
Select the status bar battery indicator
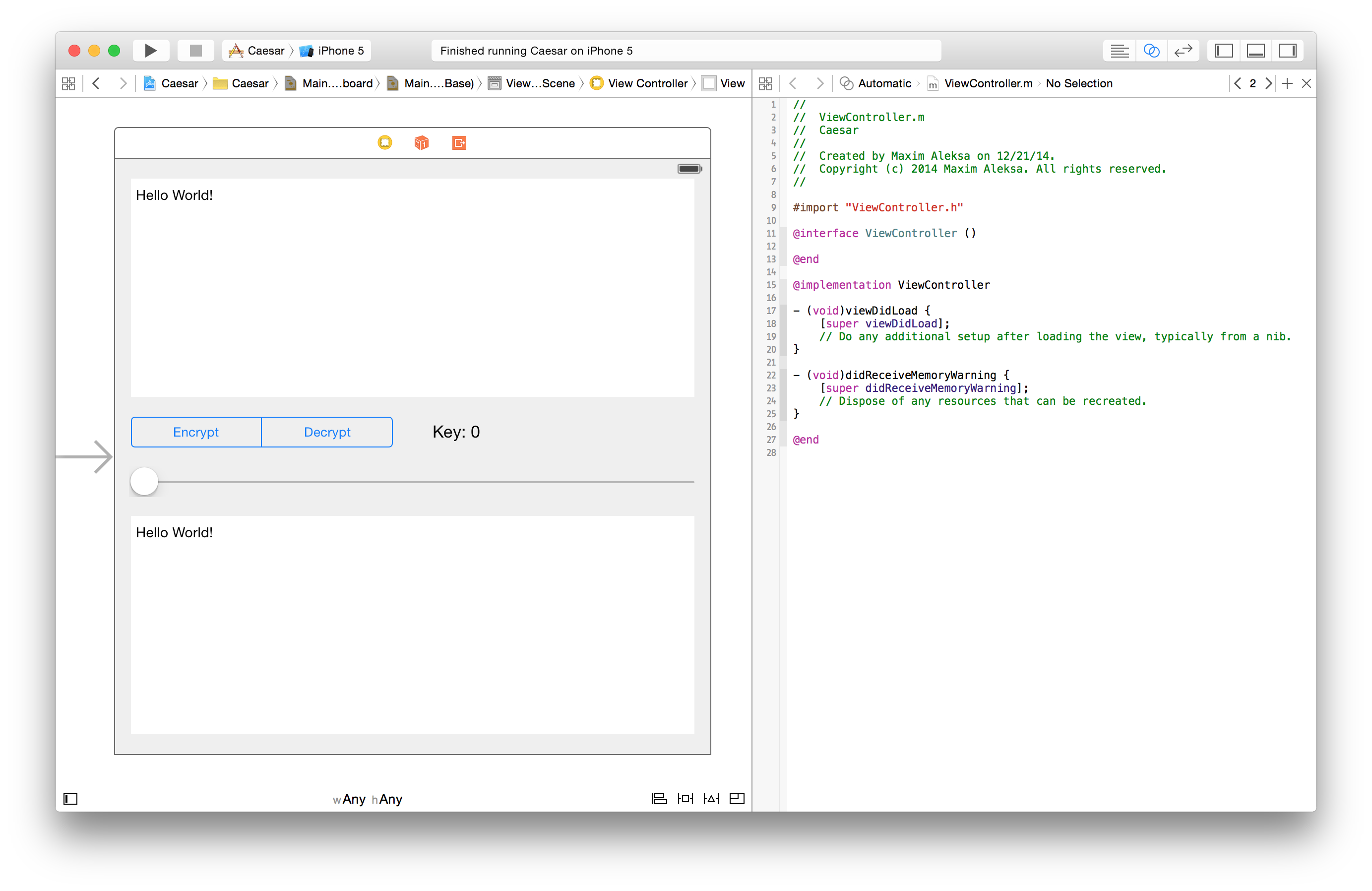click(689, 169)
